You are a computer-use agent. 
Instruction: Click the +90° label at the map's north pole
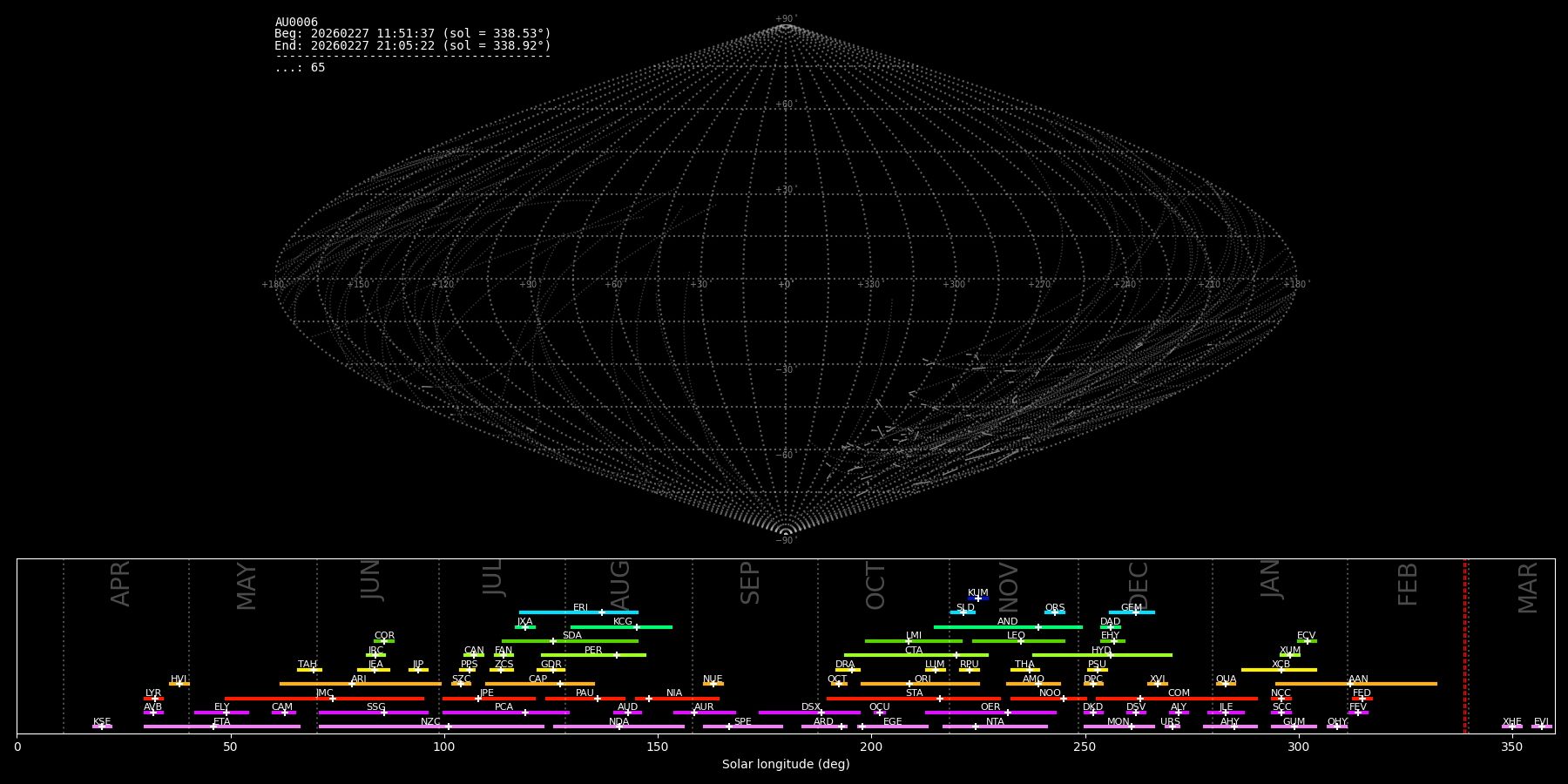[x=786, y=19]
